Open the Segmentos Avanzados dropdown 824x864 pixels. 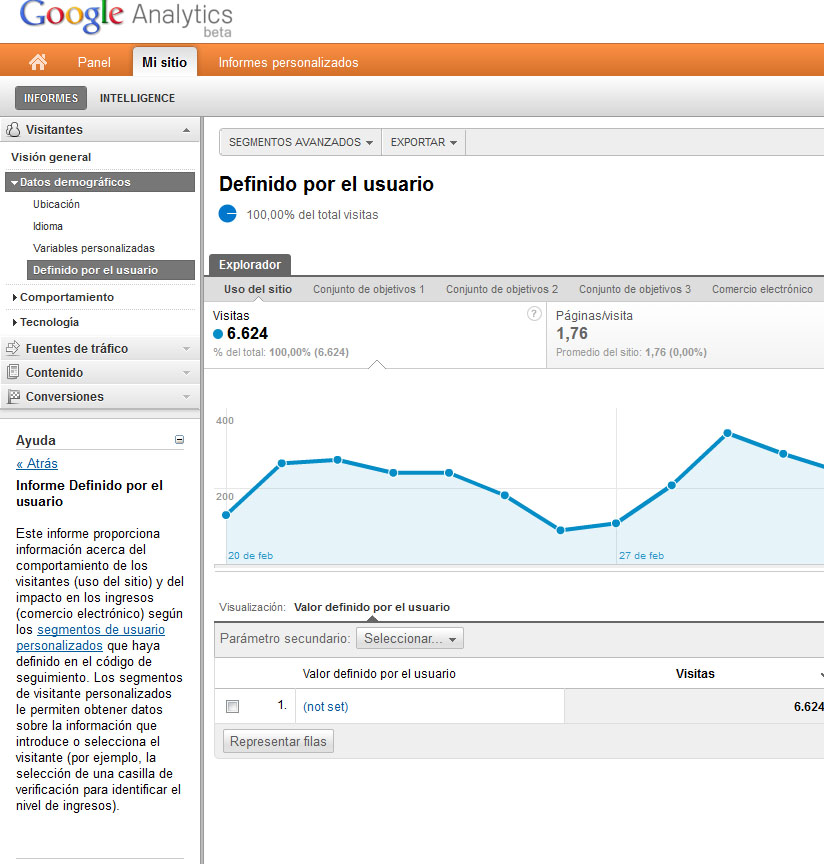pos(300,143)
